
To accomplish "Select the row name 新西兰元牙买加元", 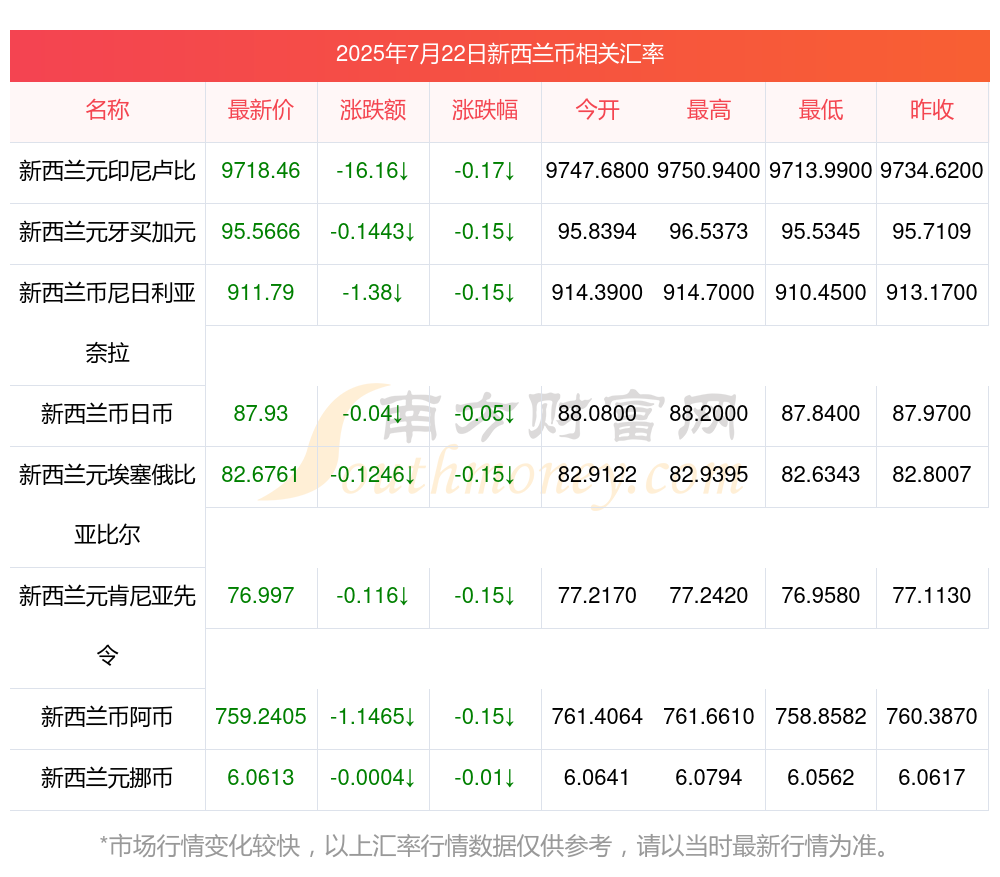I will 107,232.
